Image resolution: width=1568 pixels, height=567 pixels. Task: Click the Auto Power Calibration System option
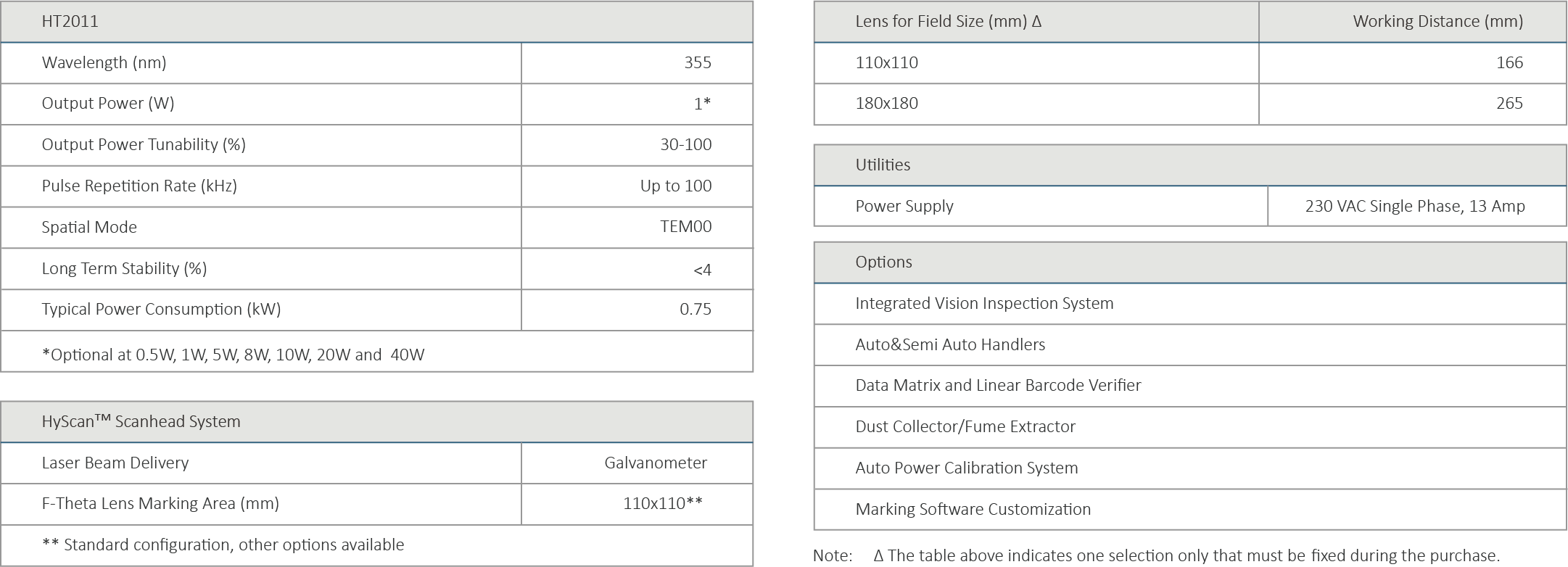966,468
